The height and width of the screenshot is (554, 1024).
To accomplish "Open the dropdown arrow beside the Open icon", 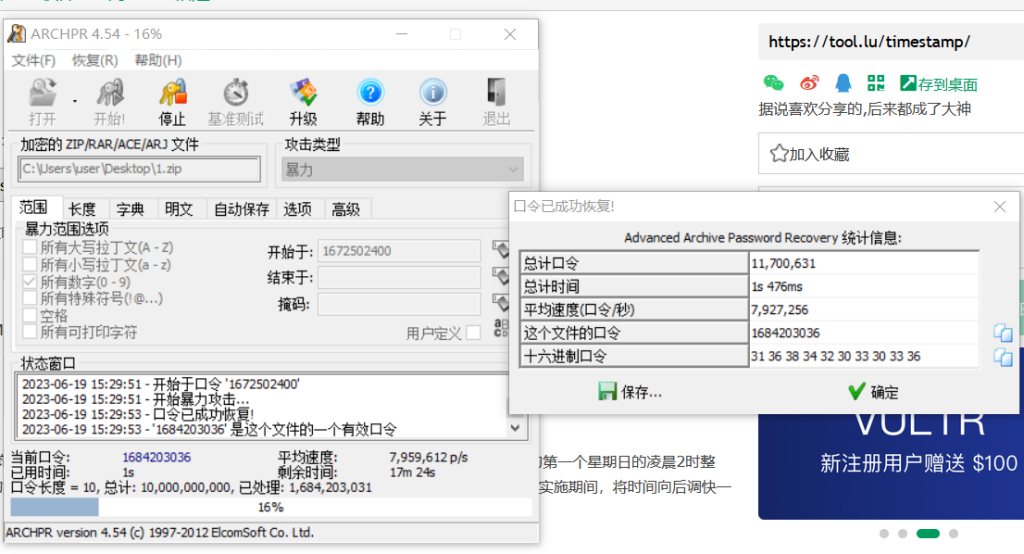I will pos(74,100).
